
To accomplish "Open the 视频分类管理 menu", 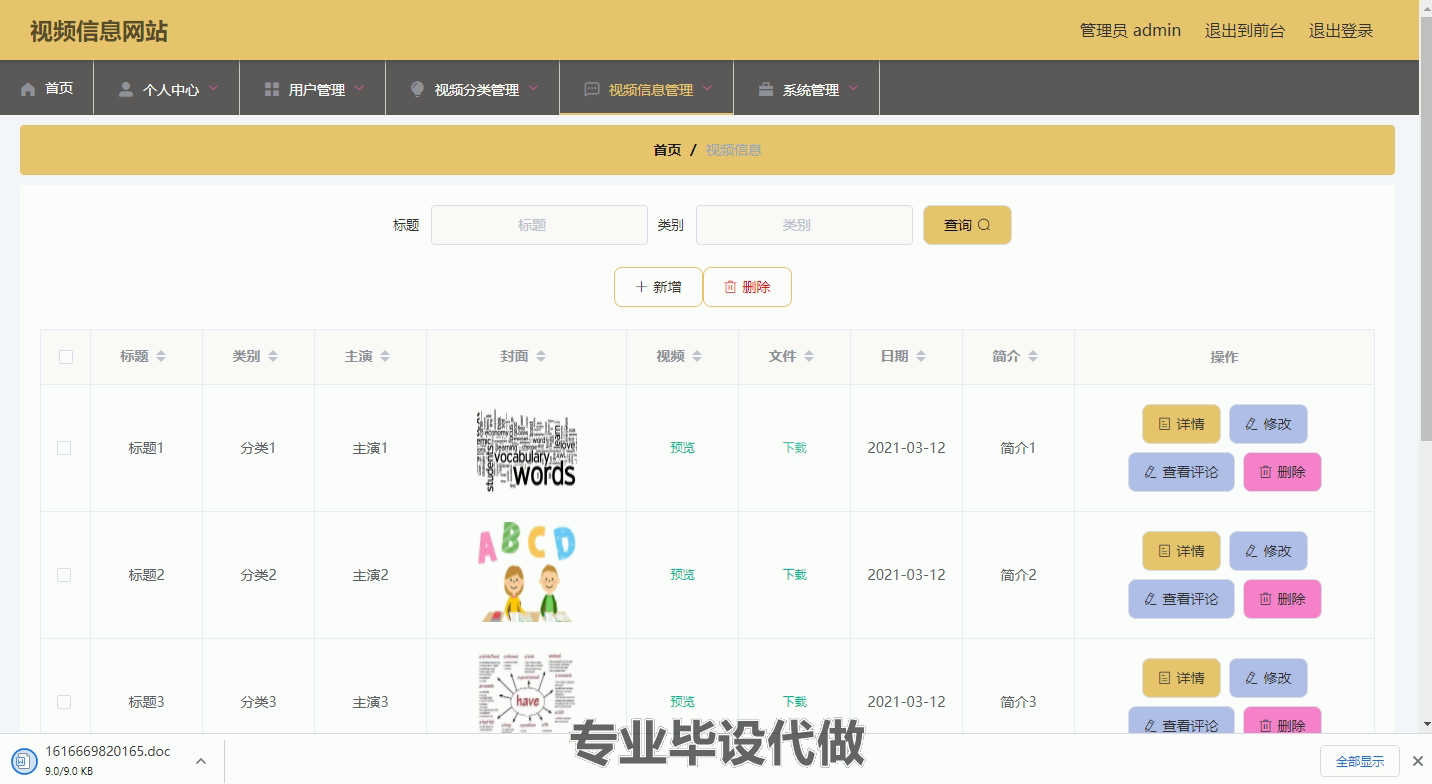I will click(x=473, y=88).
